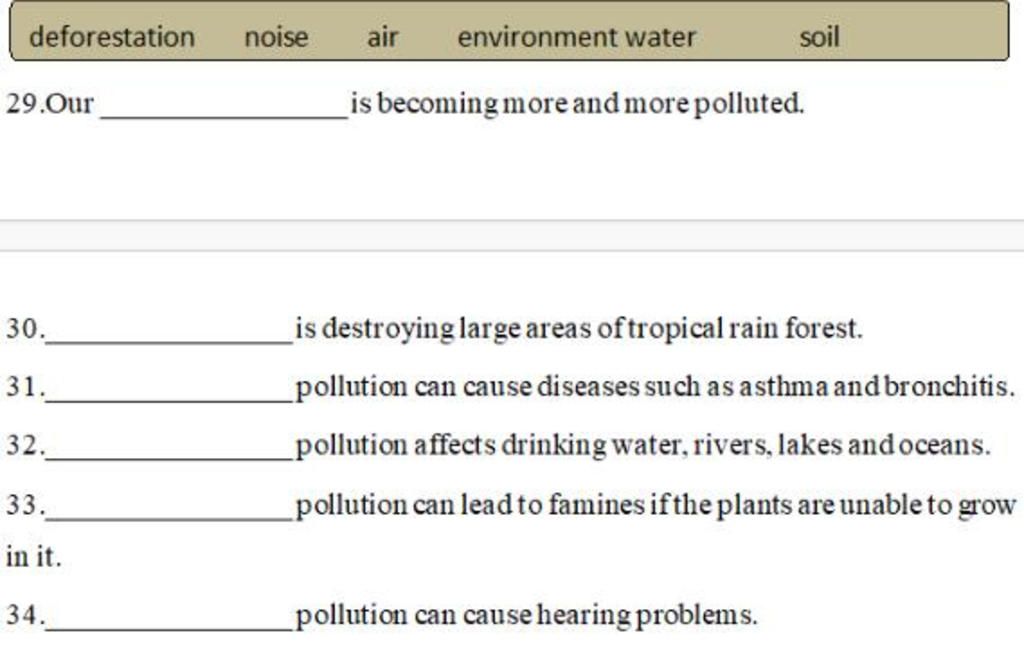Viewport: 1024px width, 660px height.
Task: Click the text about asthma and bronchitis
Action: click(655, 387)
